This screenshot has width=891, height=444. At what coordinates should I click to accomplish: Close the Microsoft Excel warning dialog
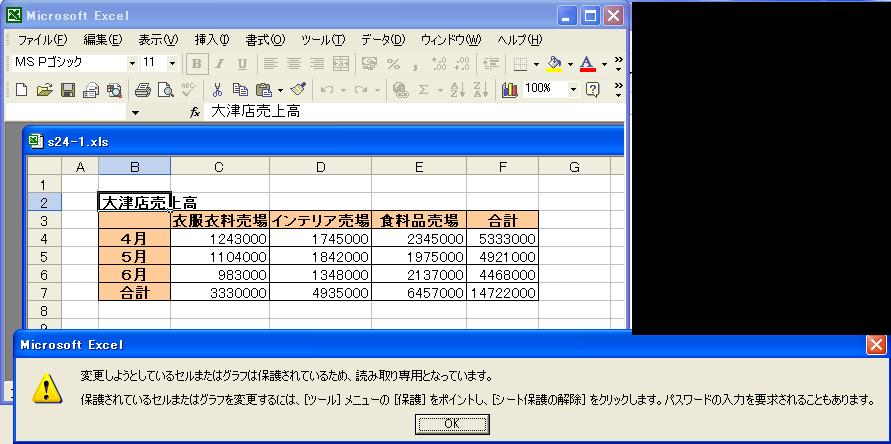[x=876, y=345]
